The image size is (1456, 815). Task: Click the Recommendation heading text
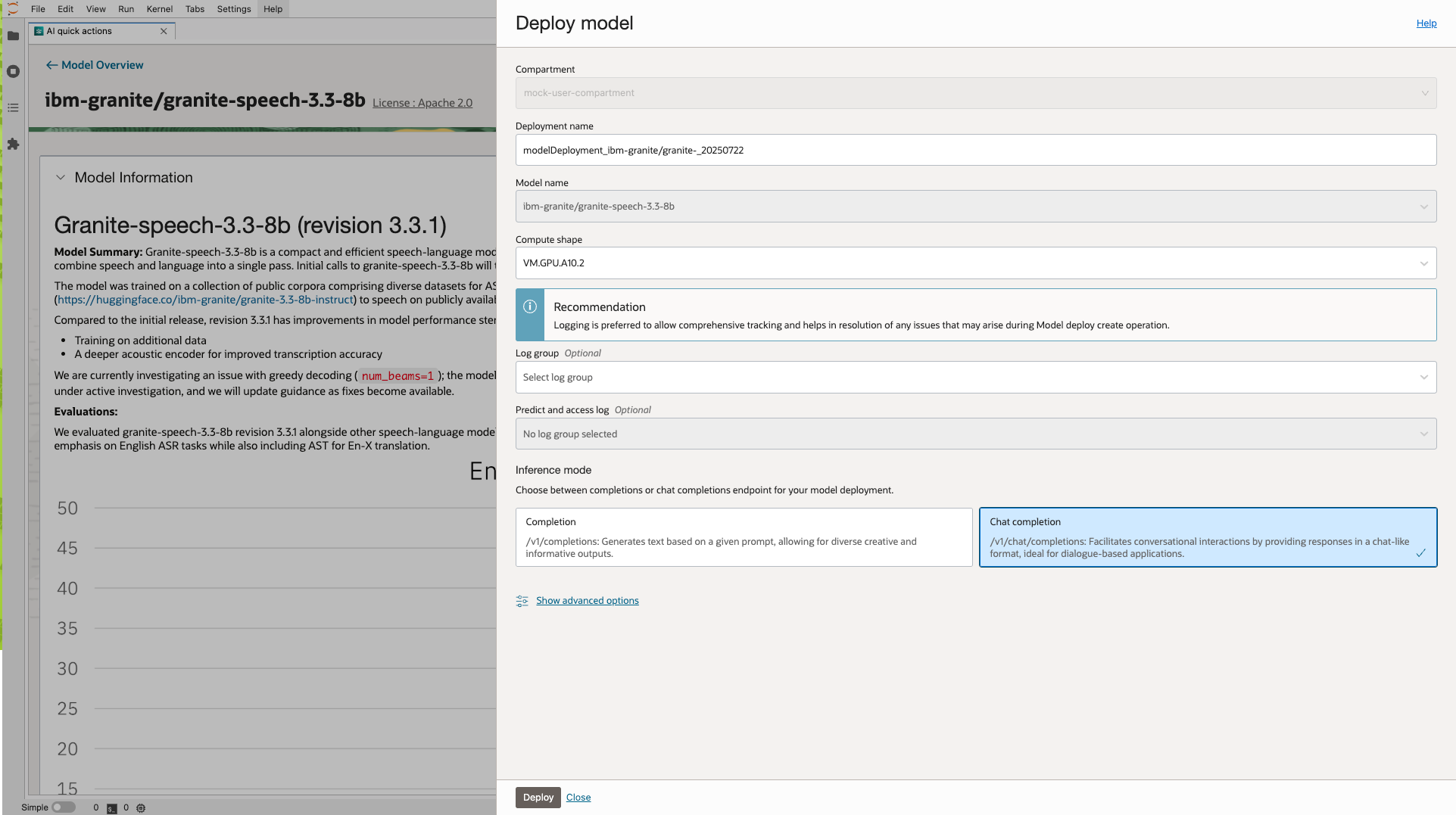coord(600,307)
